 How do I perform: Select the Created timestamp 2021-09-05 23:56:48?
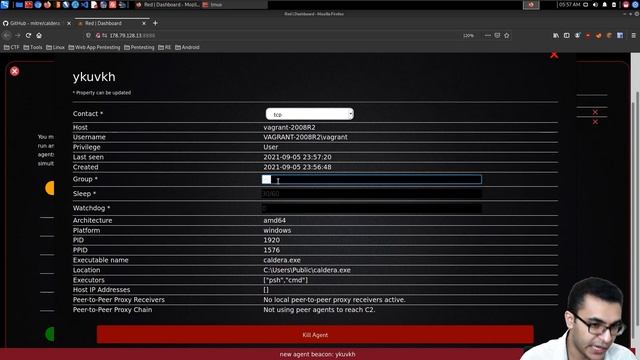pyautogui.click(x=297, y=167)
